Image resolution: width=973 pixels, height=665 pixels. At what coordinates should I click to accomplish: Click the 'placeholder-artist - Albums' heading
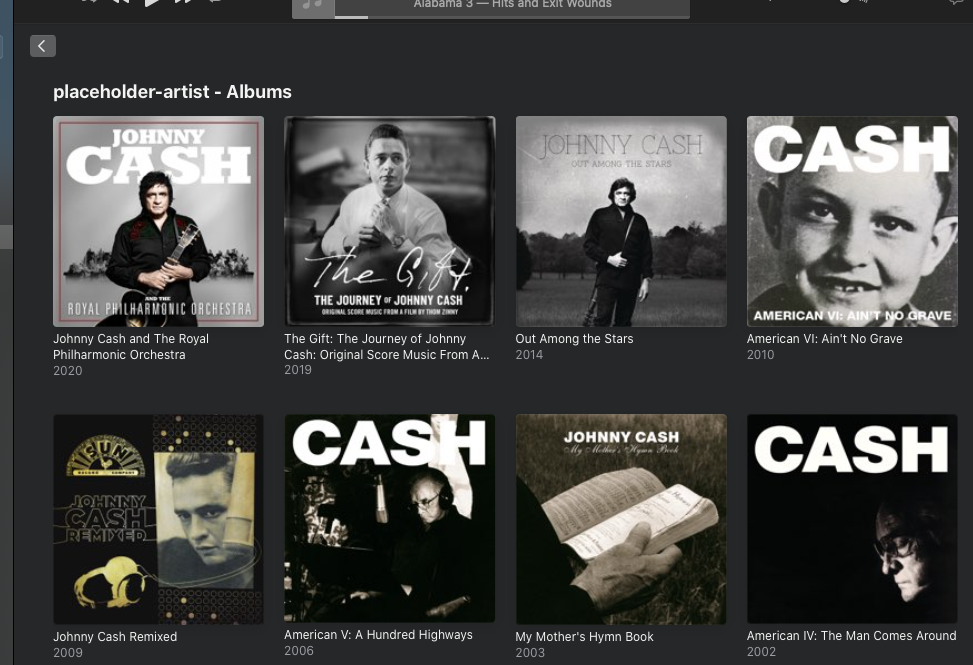[173, 92]
